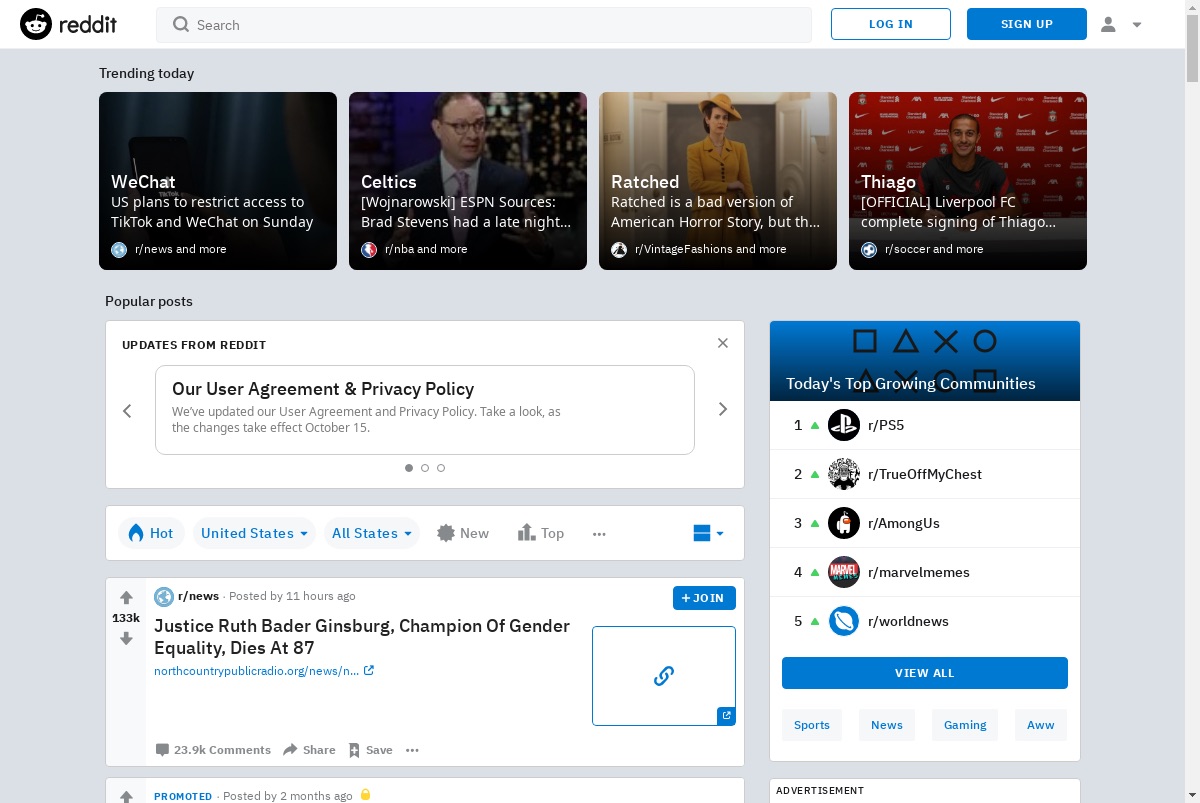Go to next update with right chevron

[x=723, y=409]
